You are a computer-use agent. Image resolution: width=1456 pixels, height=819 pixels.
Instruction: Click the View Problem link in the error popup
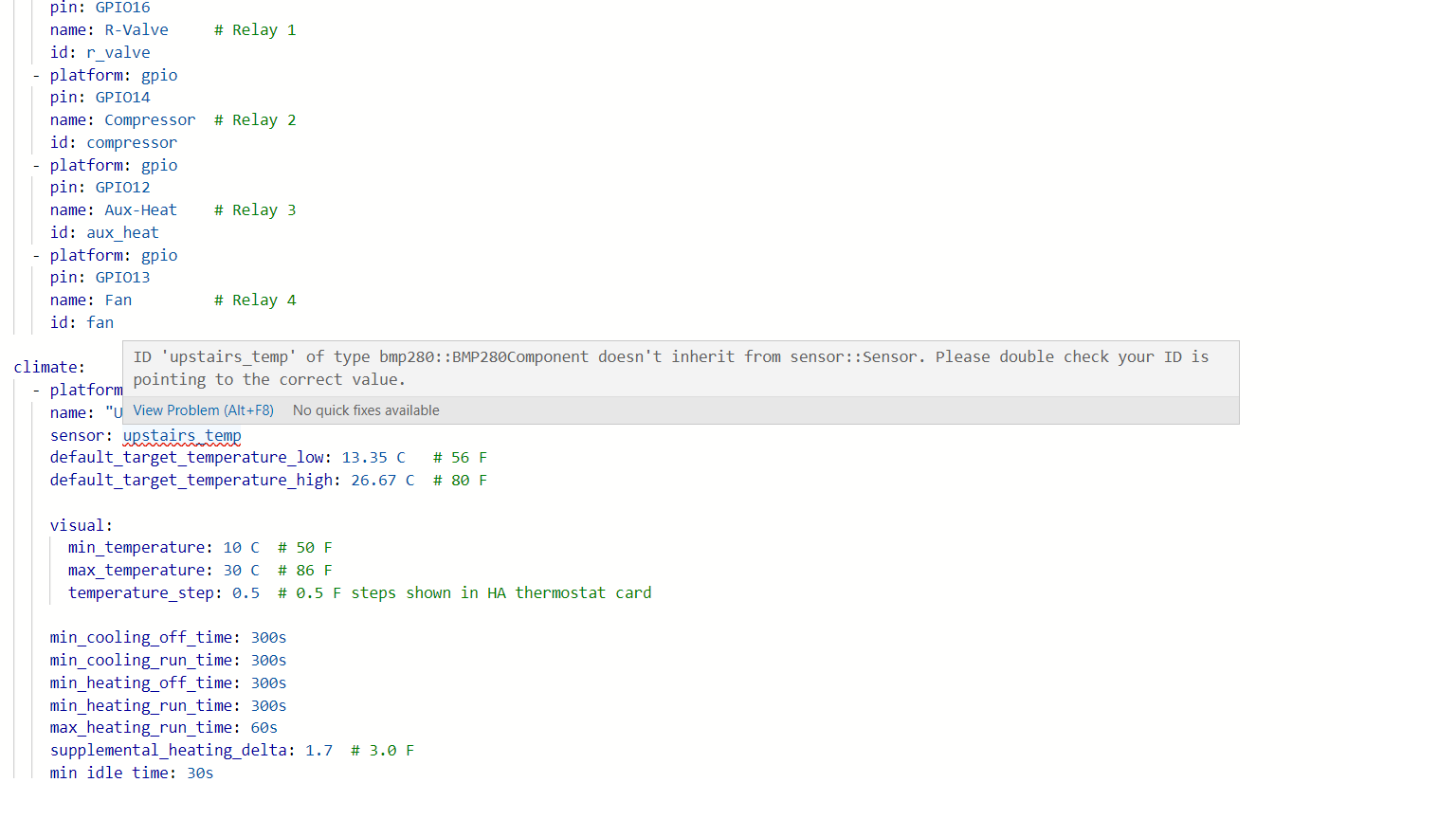pyautogui.click(x=202, y=409)
